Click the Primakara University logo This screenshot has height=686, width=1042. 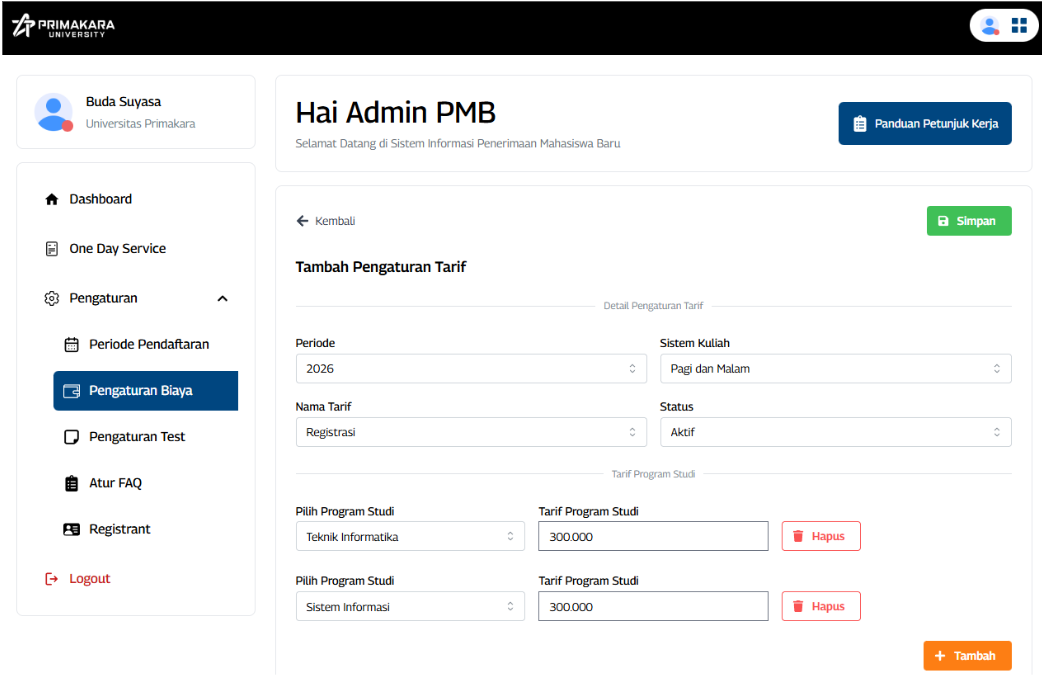(63, 26)
